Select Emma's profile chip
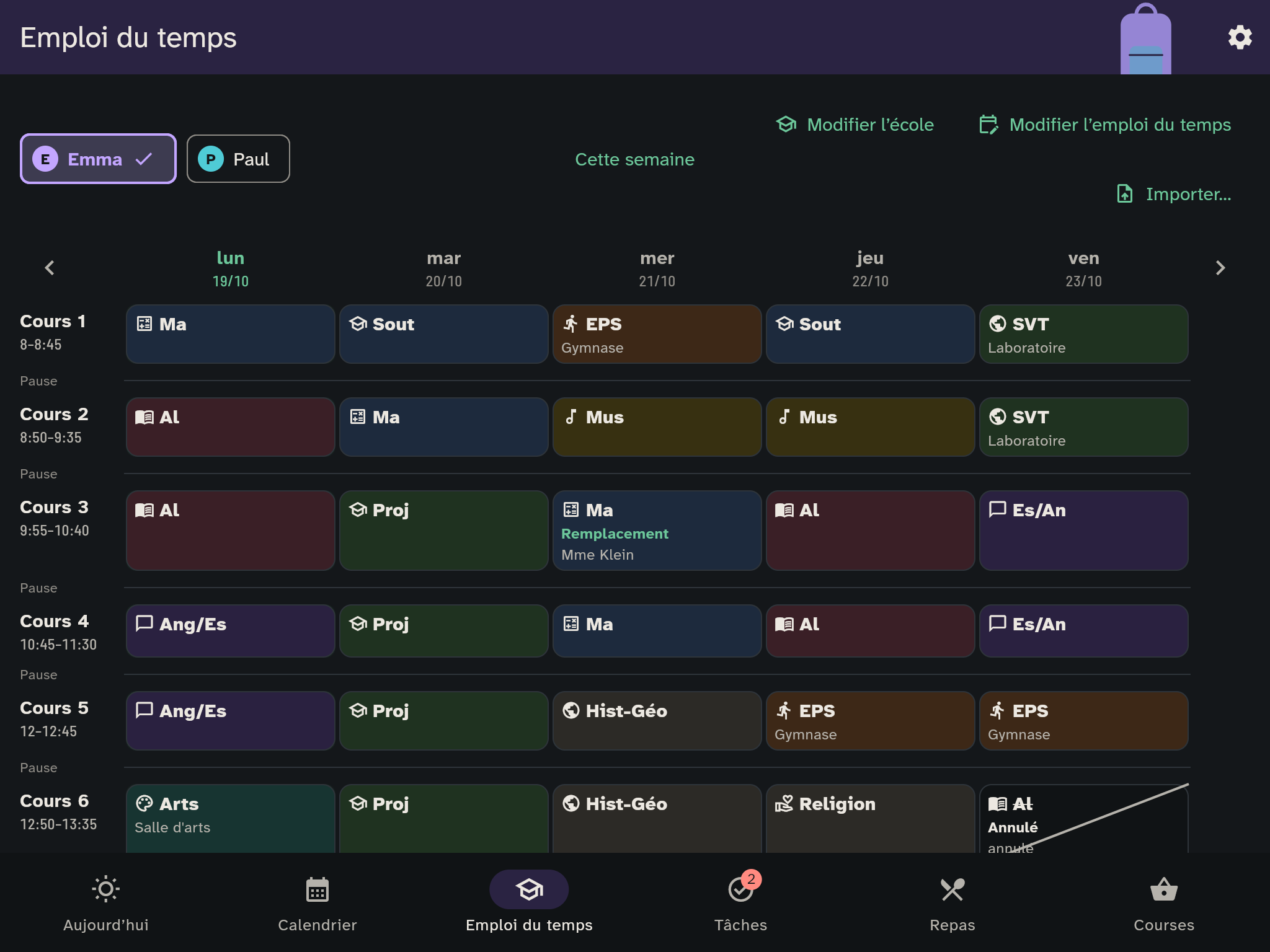Viewport: 1270px width, 952px height. [98, 159]
